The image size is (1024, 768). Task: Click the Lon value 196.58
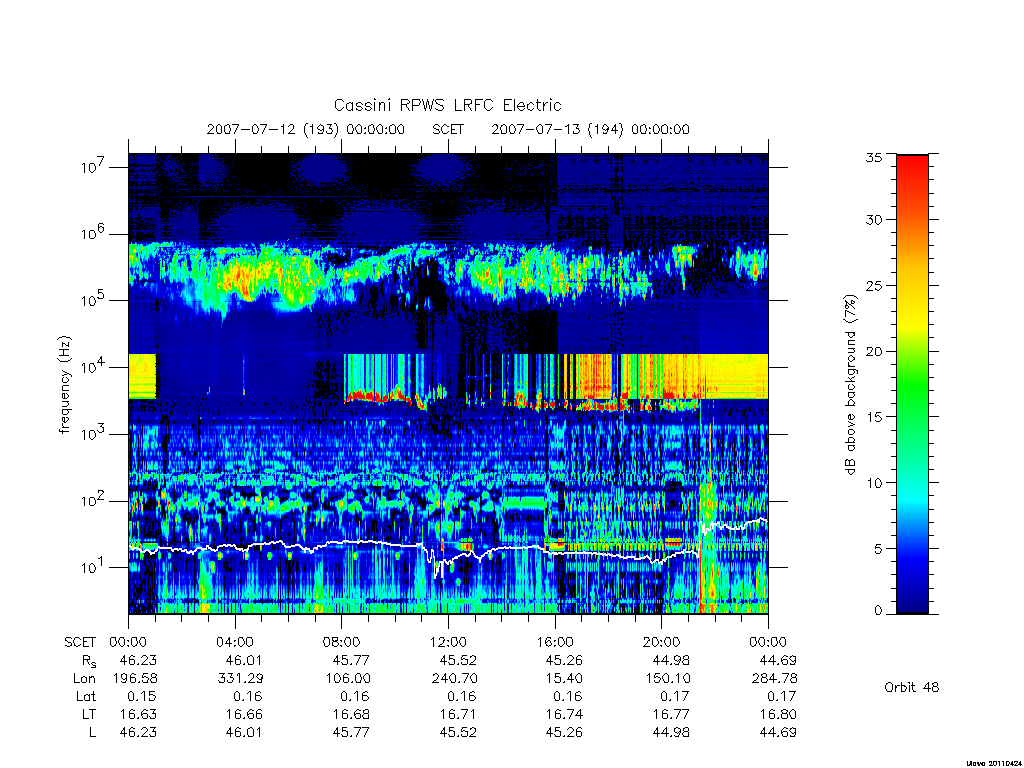coord(135,679)
